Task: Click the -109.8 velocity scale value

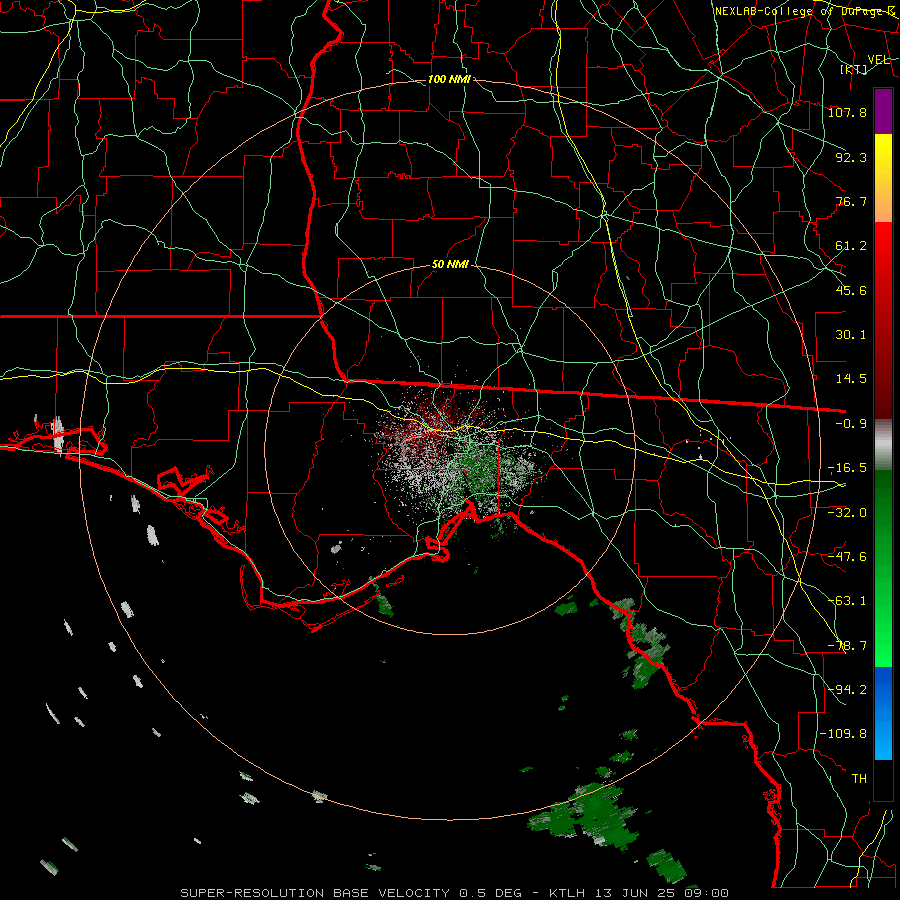Action: 844,734
